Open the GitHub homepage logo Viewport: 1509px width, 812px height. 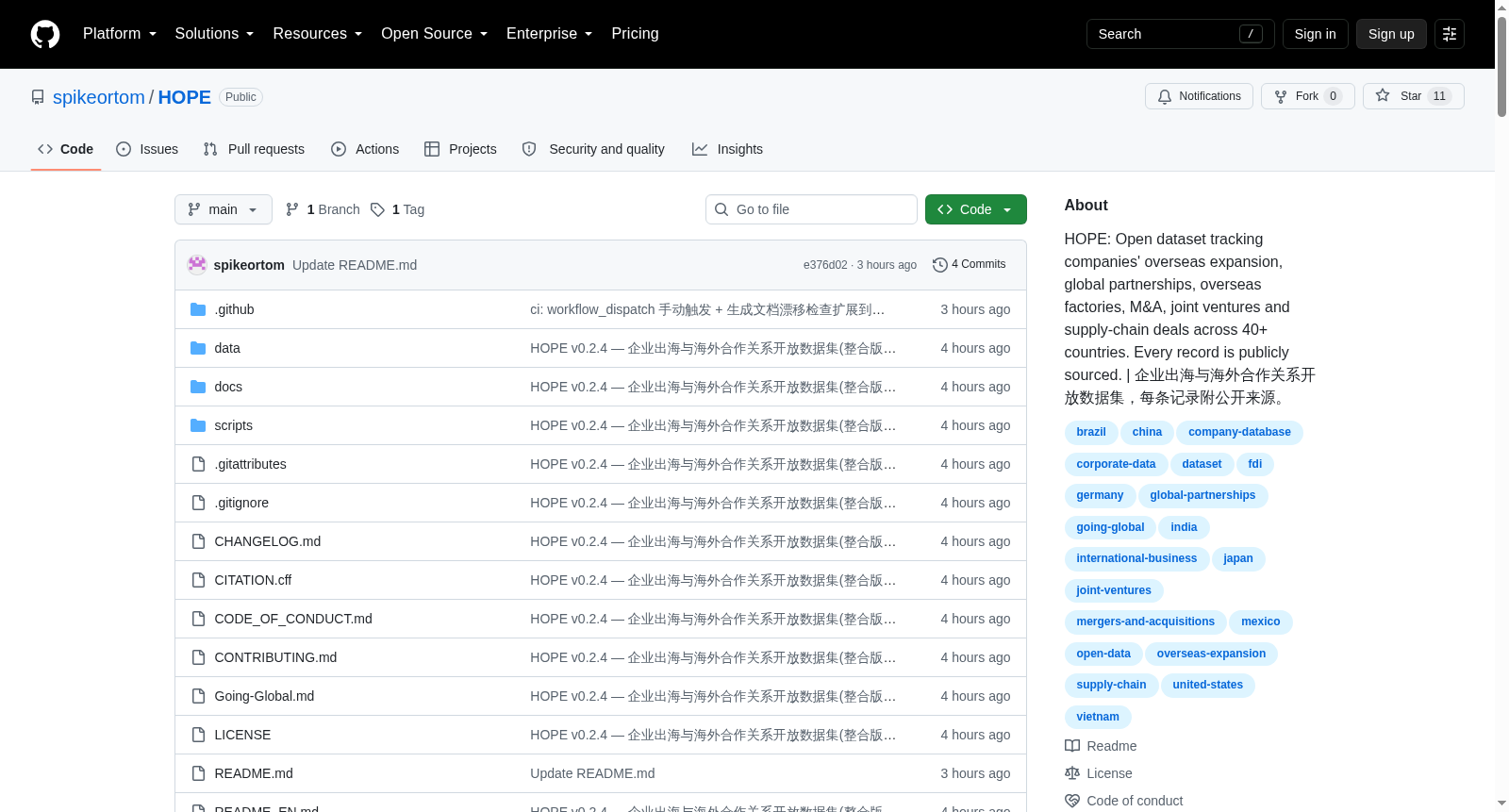(x=45, y=34)
